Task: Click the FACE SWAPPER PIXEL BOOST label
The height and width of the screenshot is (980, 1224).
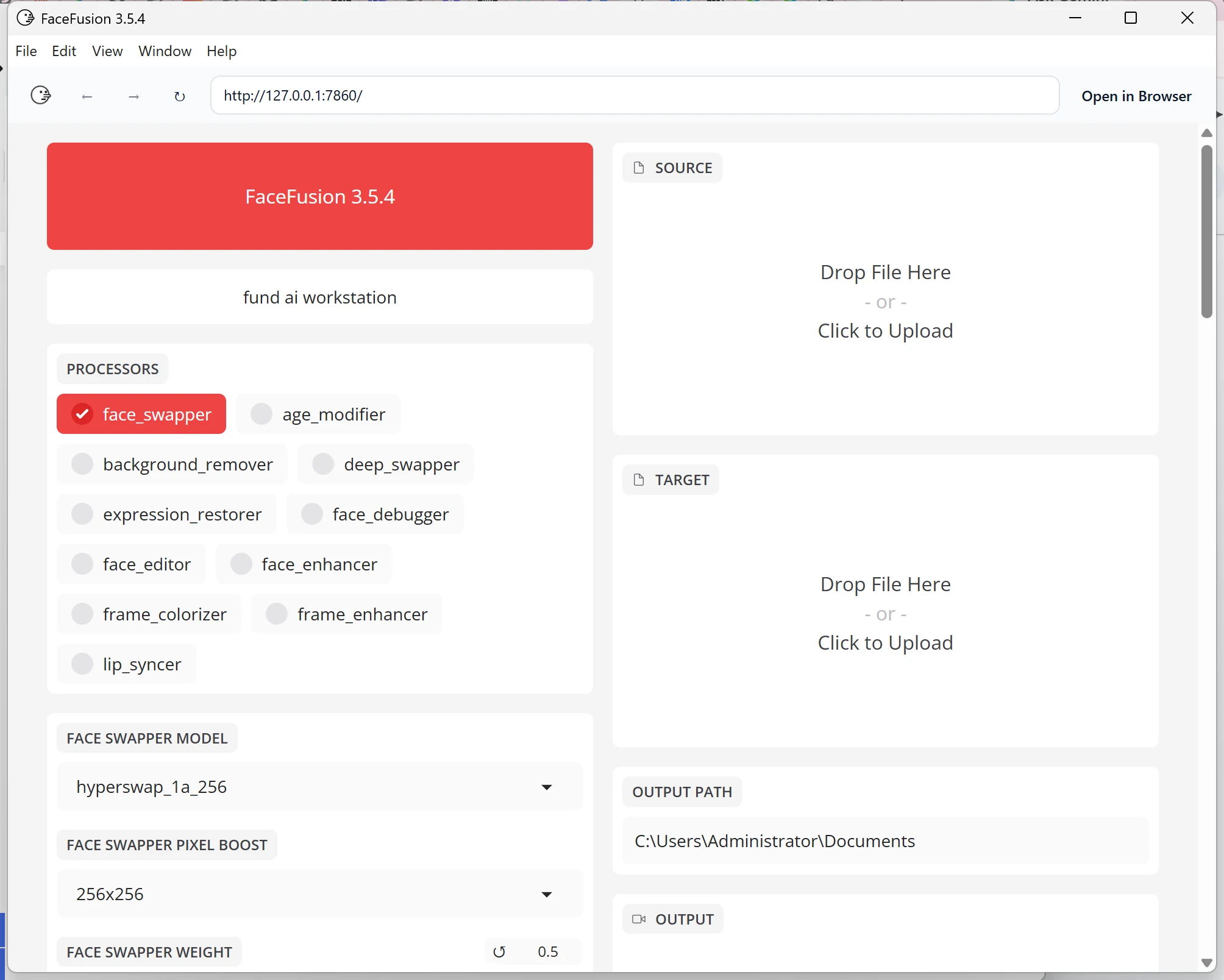Action: click(x=167, y=845)
